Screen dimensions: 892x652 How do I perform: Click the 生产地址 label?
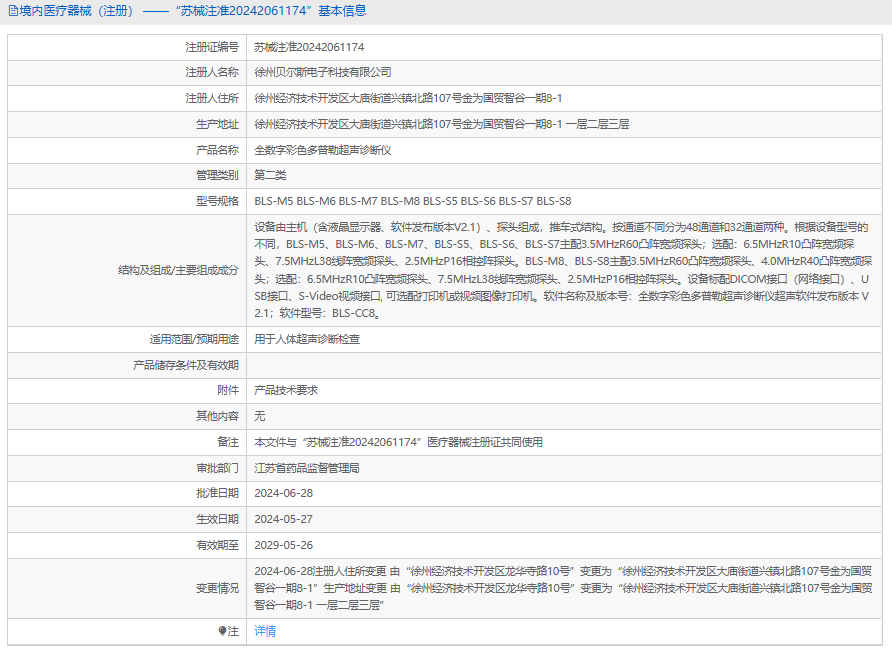(217, 124)
